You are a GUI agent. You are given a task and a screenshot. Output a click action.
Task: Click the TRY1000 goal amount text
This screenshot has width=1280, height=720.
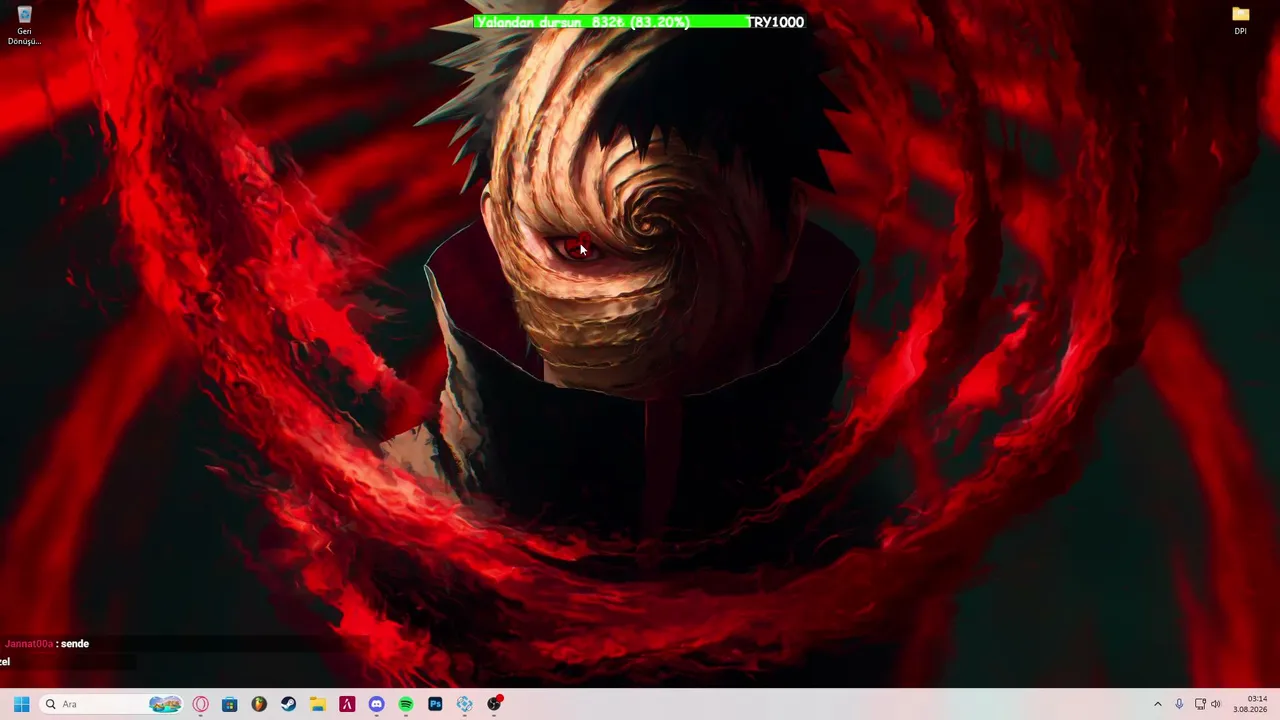[776, 22]
